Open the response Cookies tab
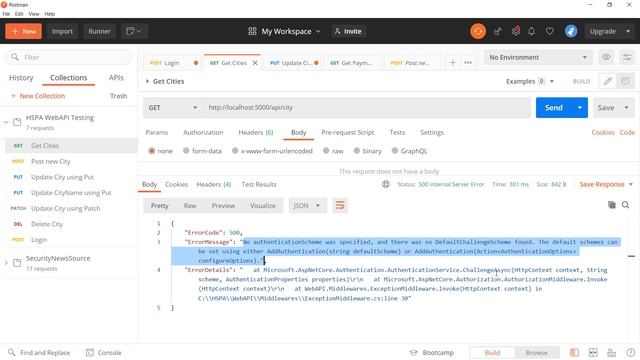This screenshot has height=360, width=640. click(x=176, y=184)
